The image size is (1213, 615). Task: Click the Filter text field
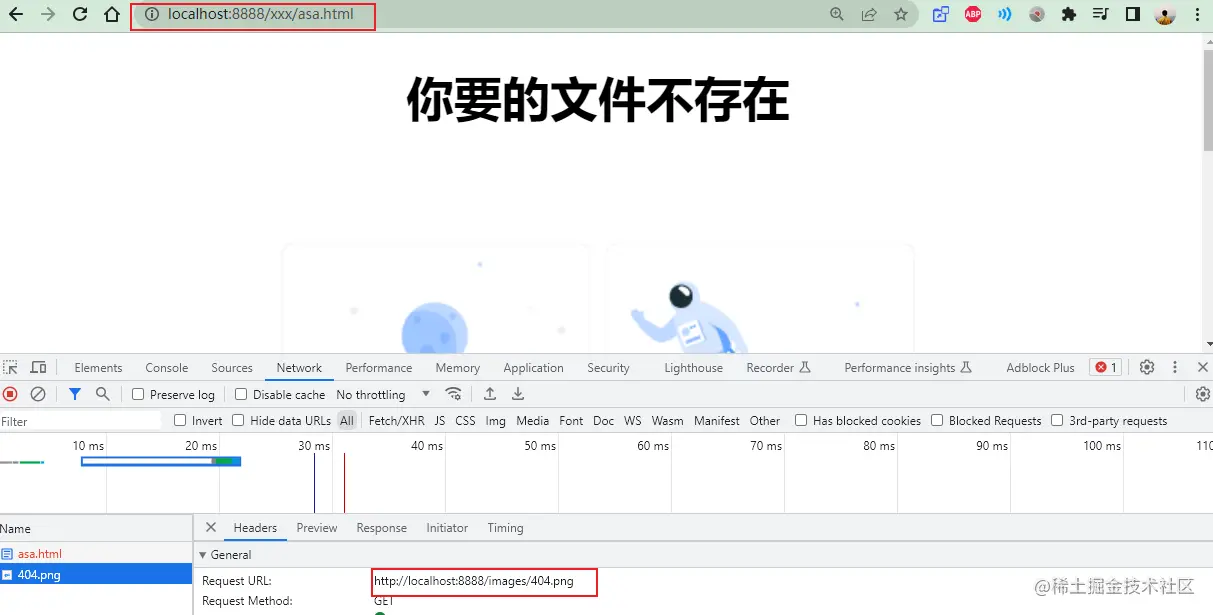(x=80, y=421)
